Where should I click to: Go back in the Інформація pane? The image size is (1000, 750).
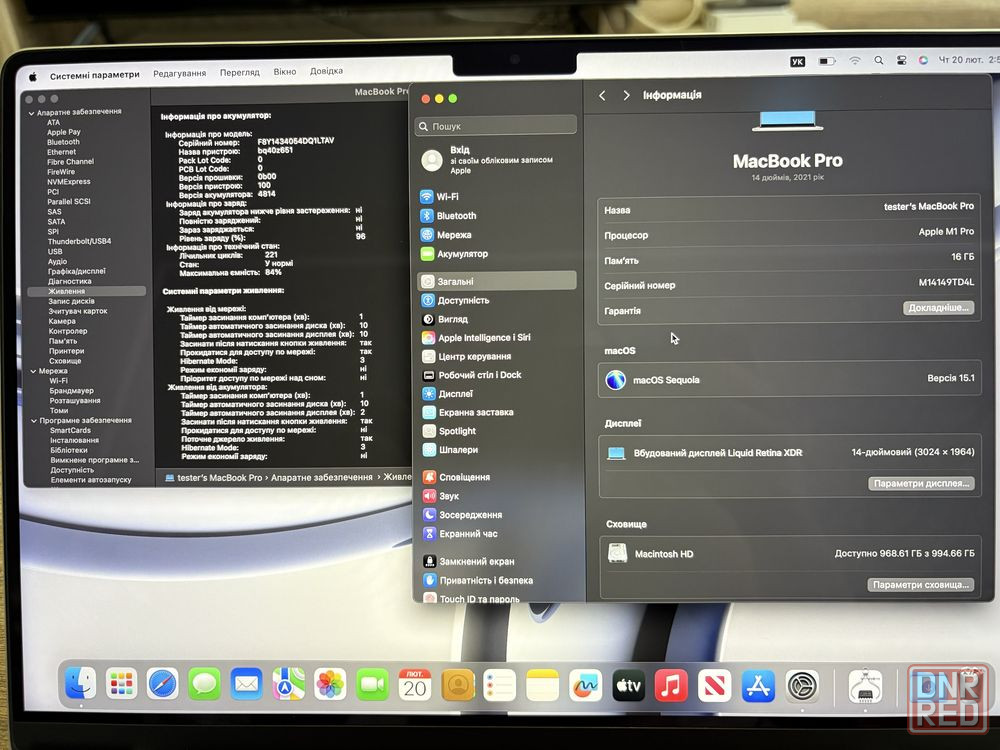coord(602,95)
